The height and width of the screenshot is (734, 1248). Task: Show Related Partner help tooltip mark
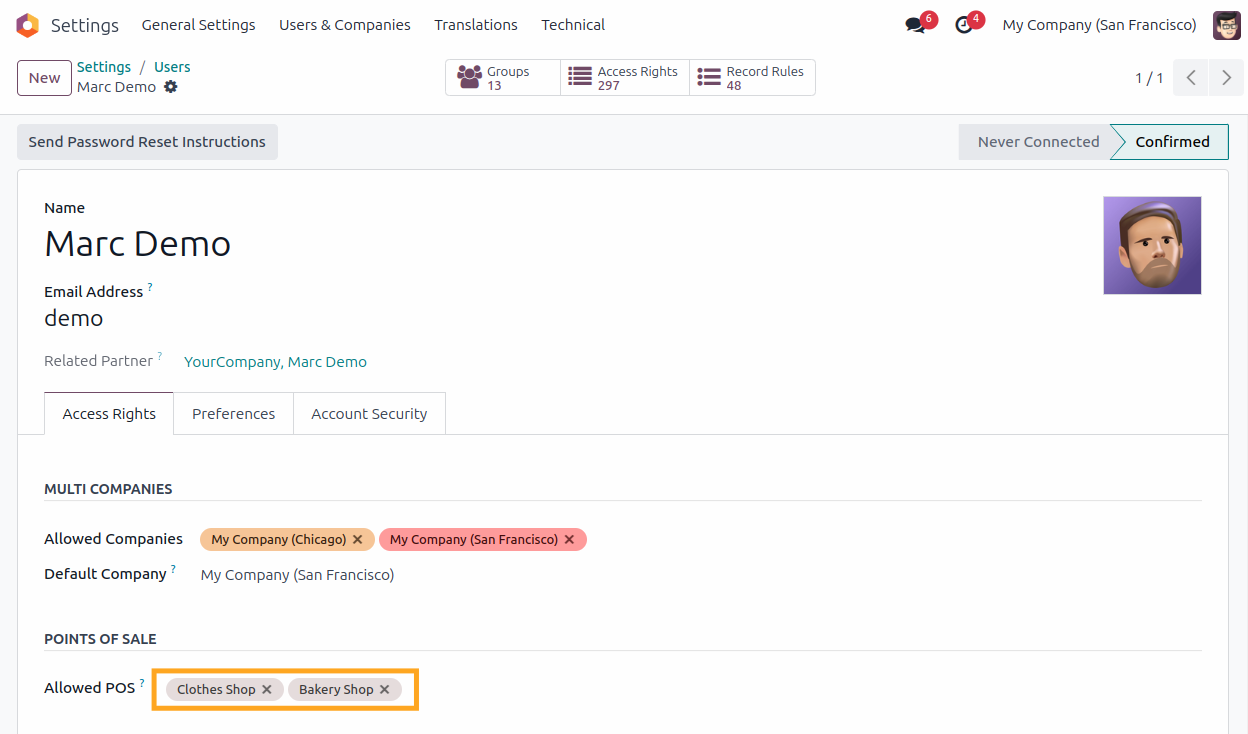coord(160,356)
